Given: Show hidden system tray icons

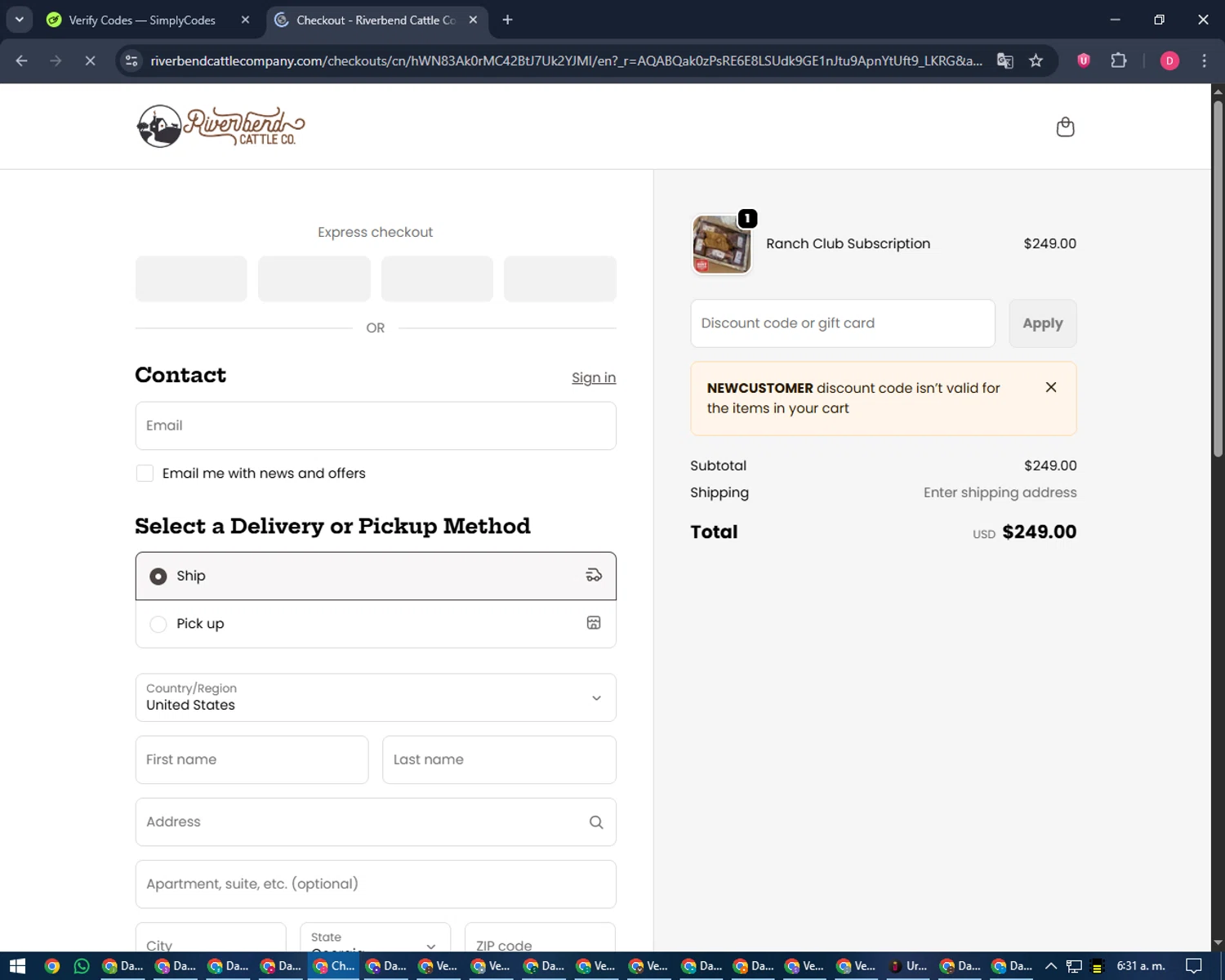Looking at the screenshot, I should (x=1051, y=966).
